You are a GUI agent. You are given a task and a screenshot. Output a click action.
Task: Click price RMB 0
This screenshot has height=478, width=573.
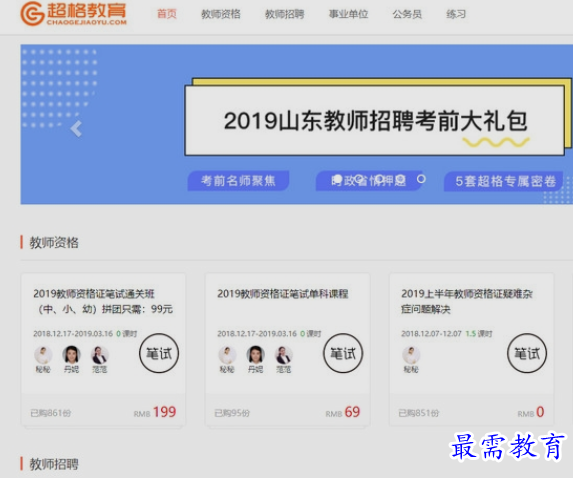coord(531,412)
